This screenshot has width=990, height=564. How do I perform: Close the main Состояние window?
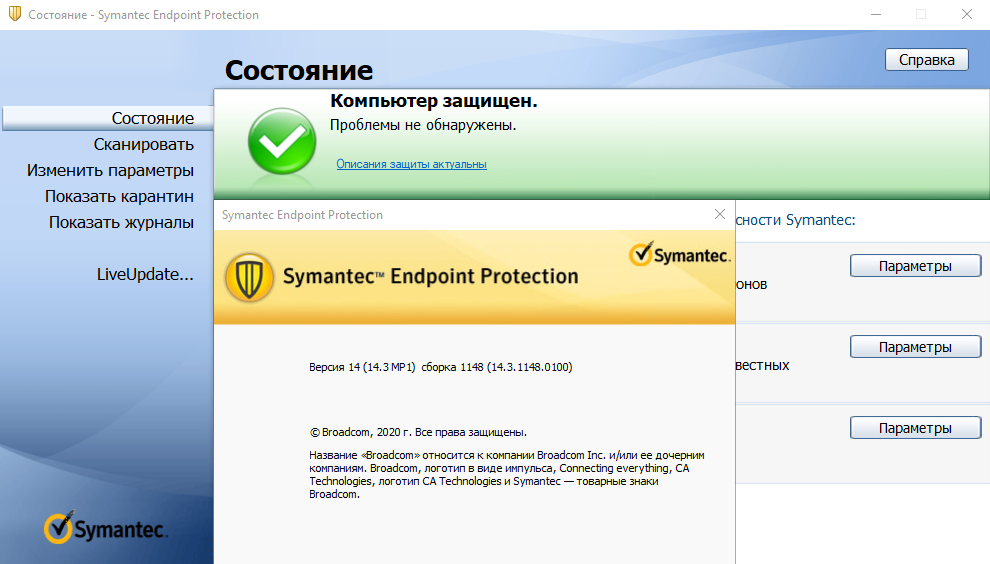[x=967, y=14]
